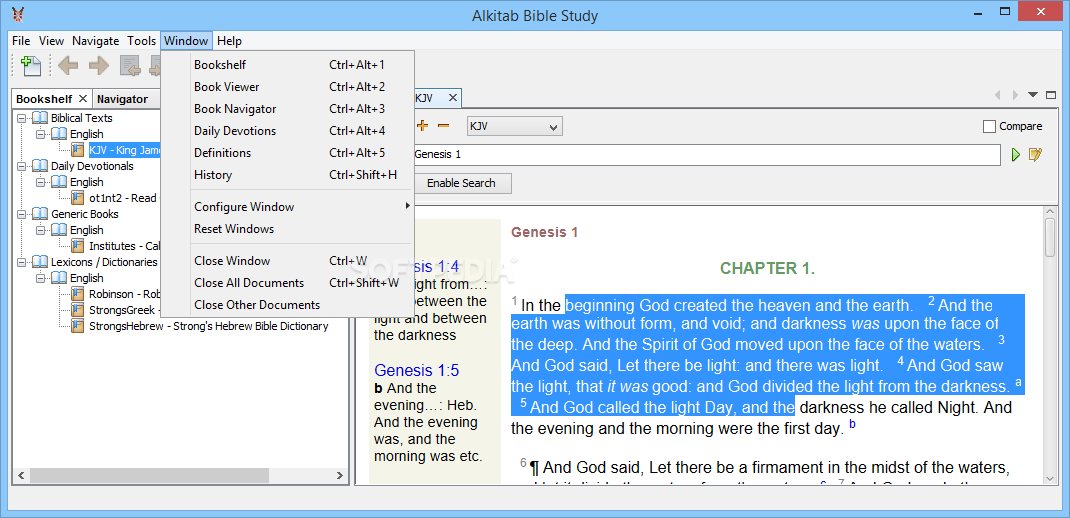Image resolution: width=1070 pixels, height=518 pixels.
Task: Open the KJV translation dropdown
Action: (514, 126)
